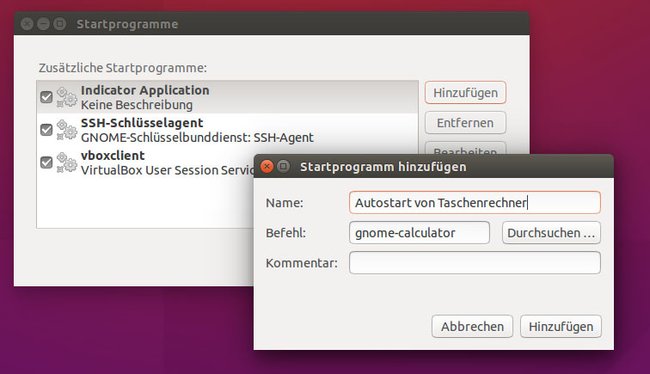This screenshot has width=650, height=374.
Task: Close the Startprogramm hinzufügen dialog
Action: (267, 167)
